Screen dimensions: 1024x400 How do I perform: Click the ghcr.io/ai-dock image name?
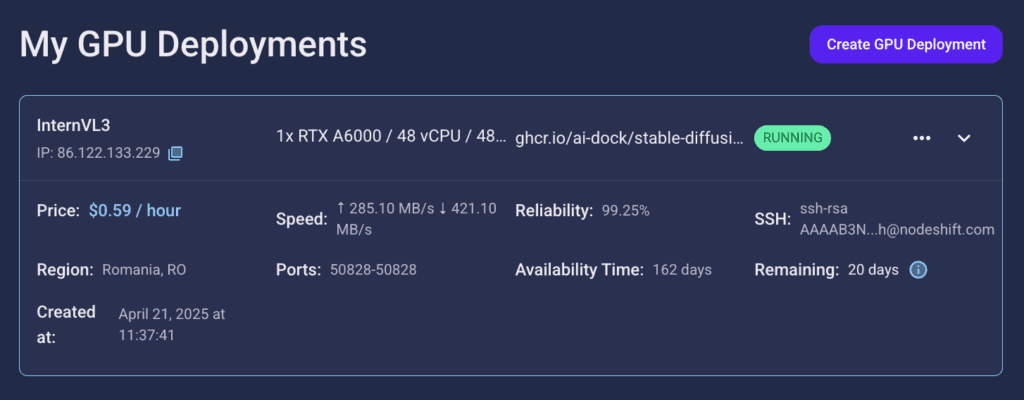click(x=629, y=138)
